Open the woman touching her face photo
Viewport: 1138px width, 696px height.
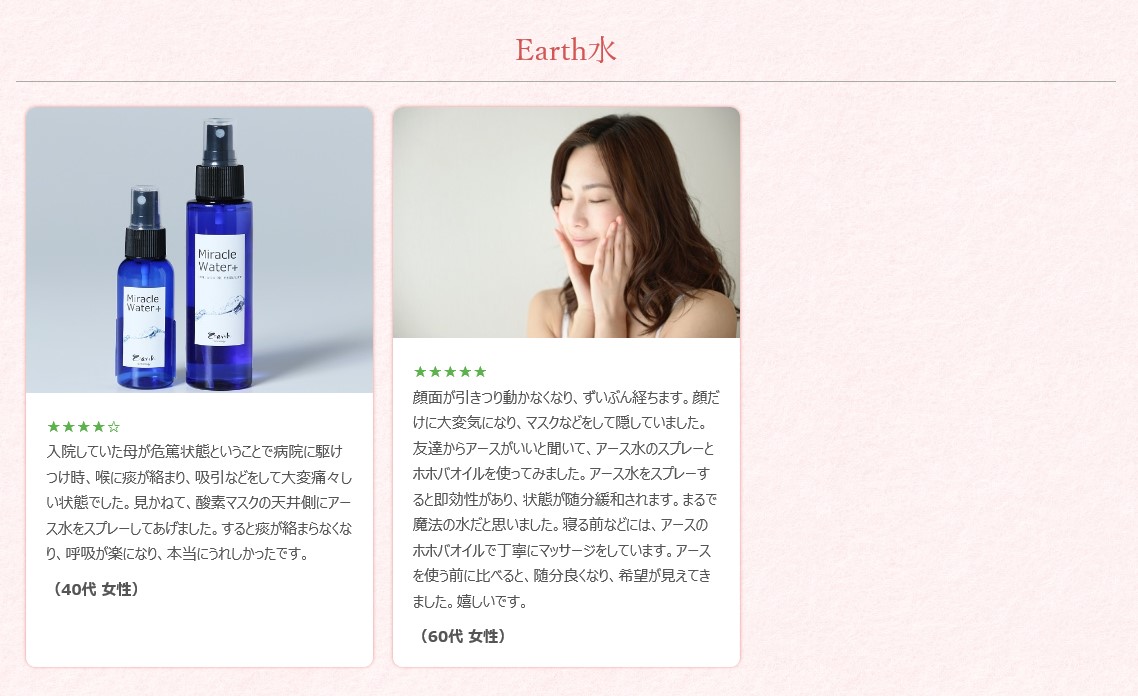[x=566, y=223]
